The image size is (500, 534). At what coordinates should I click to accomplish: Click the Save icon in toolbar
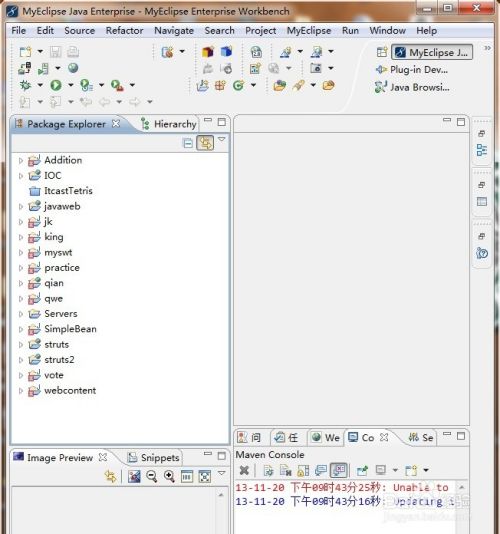coord(56,52)
